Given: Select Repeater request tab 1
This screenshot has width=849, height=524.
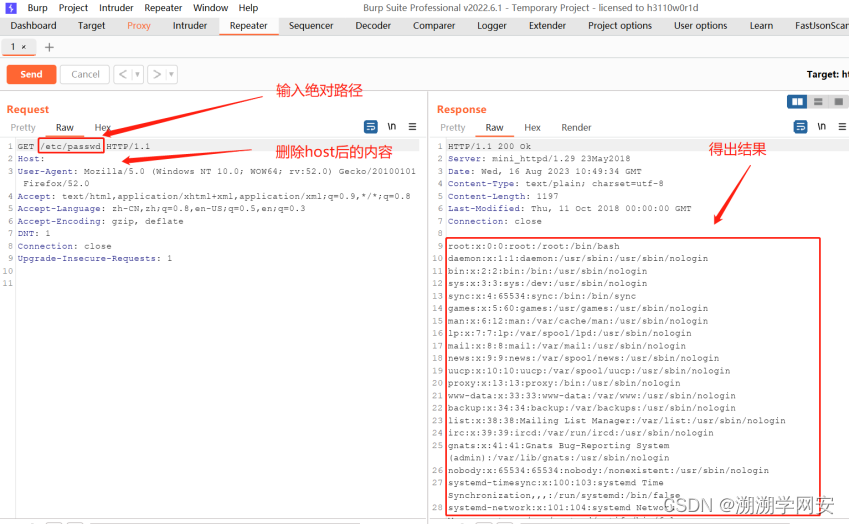Looking at the screenshot, I should (x=13, y=47).
